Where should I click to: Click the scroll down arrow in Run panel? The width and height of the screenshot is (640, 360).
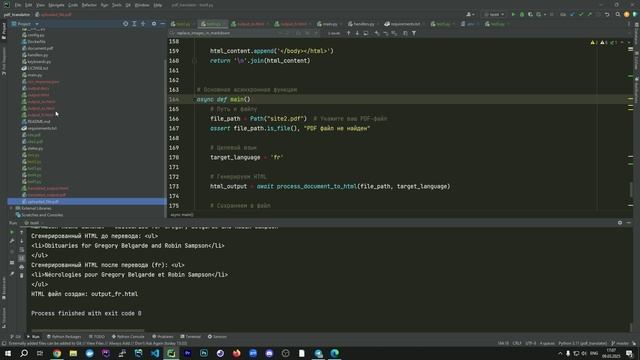point(22,241)
